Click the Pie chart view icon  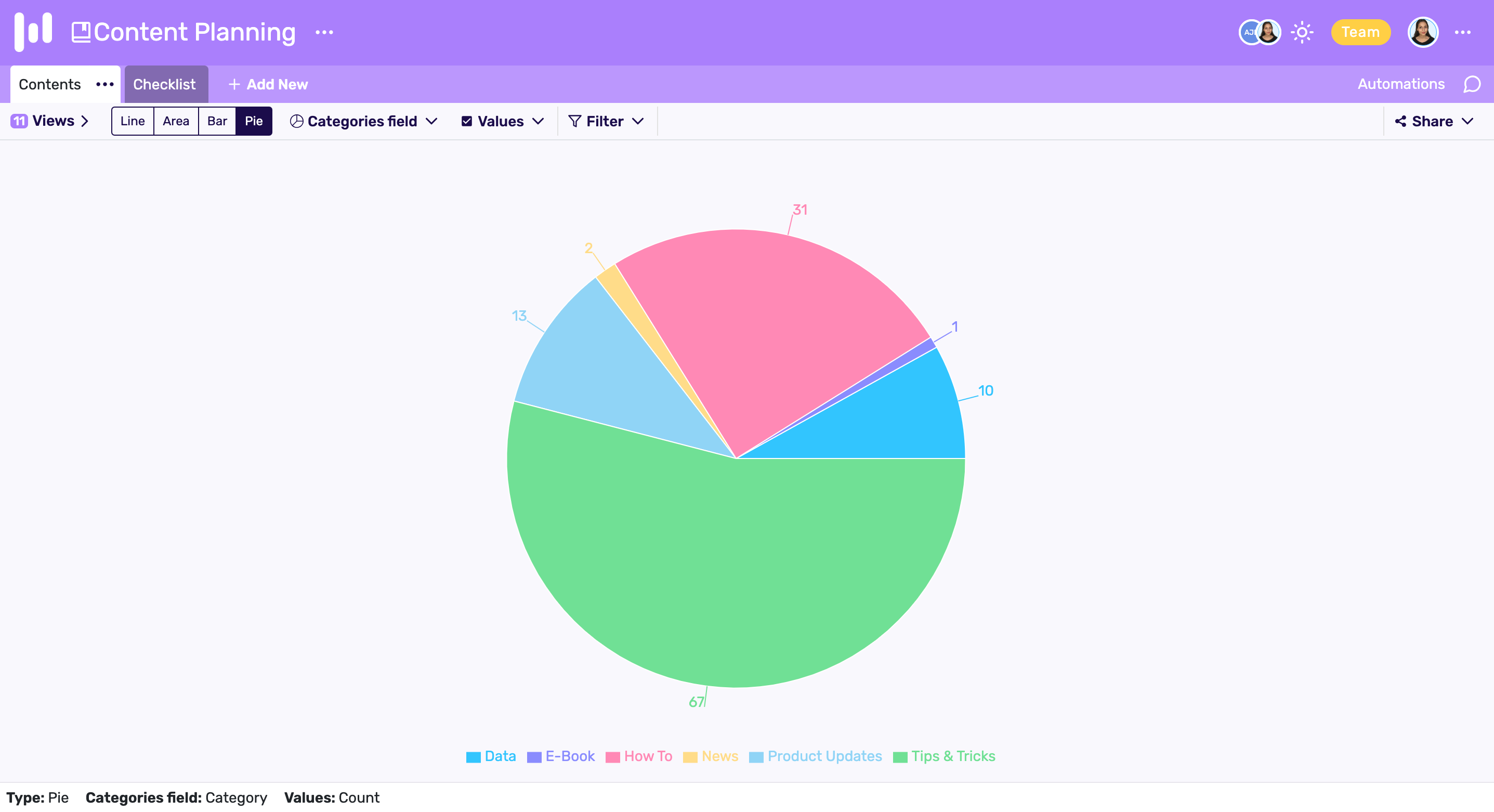pyautogui.click(x=253, y=121)
